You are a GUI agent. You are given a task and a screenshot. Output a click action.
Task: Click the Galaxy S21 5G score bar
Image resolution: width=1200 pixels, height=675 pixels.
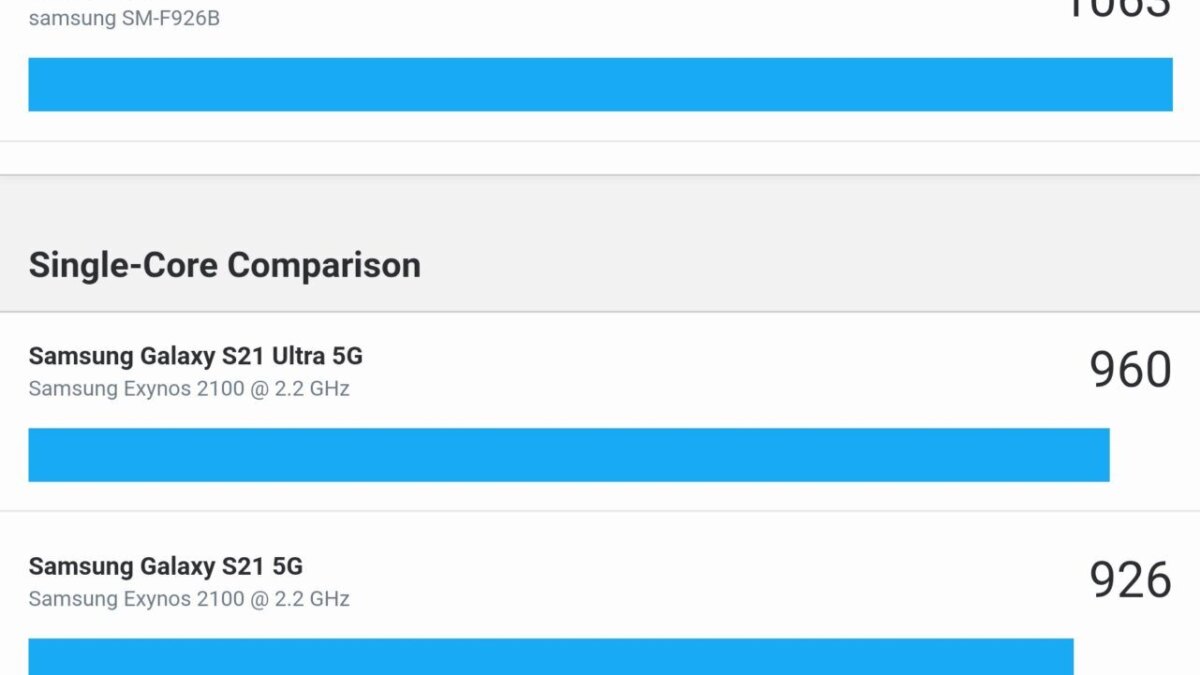click(550, 656)
